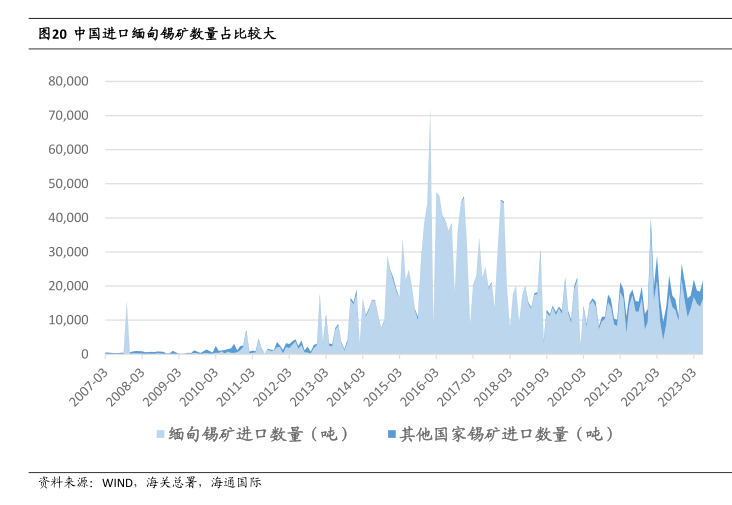
Task: Click the 2013-03 x-axis date label
Action: click(311, 384)
